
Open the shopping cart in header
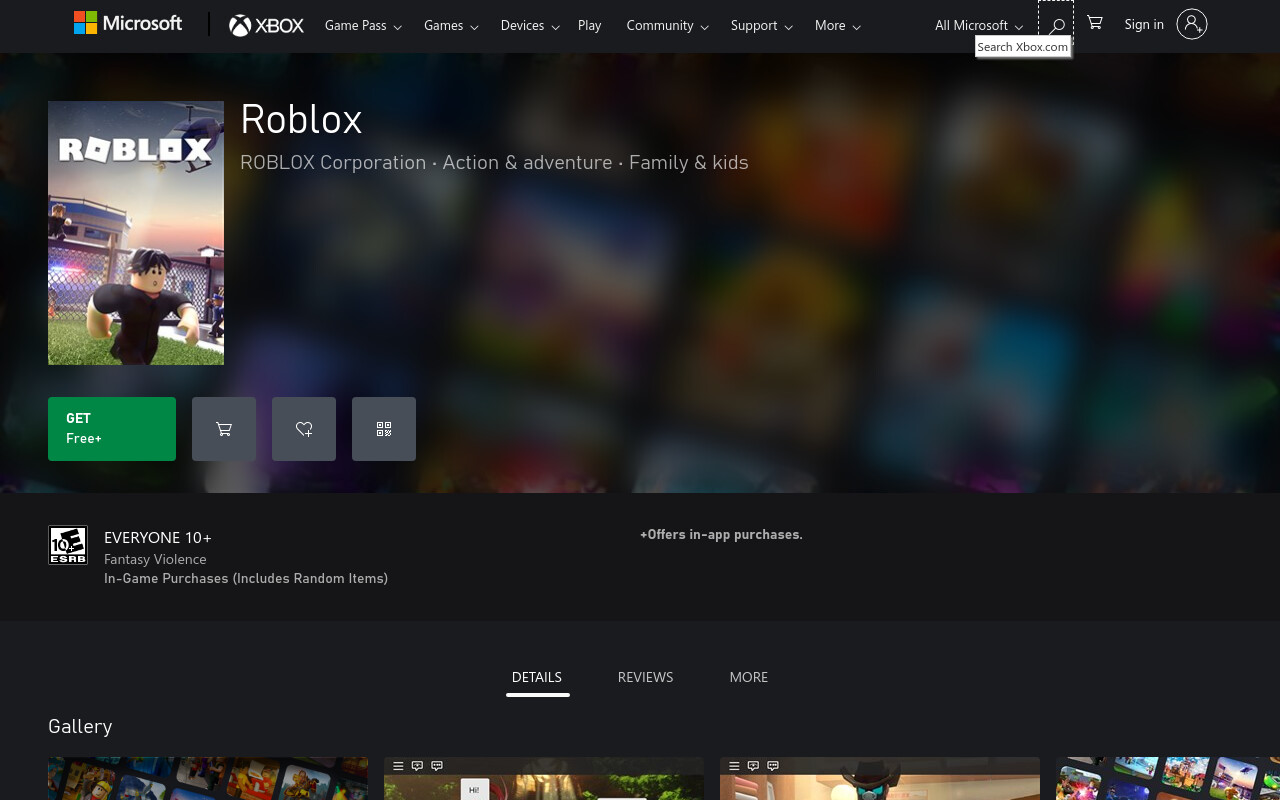click(x=1095, y=23)
